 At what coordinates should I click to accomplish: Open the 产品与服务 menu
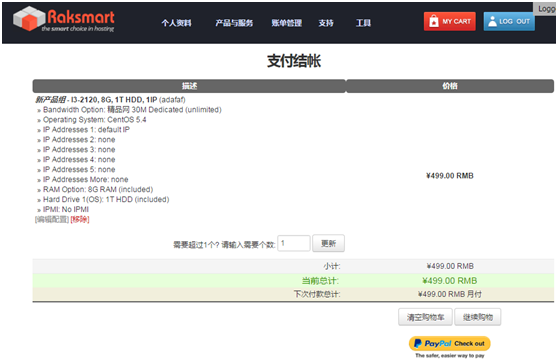click(234, 23)
